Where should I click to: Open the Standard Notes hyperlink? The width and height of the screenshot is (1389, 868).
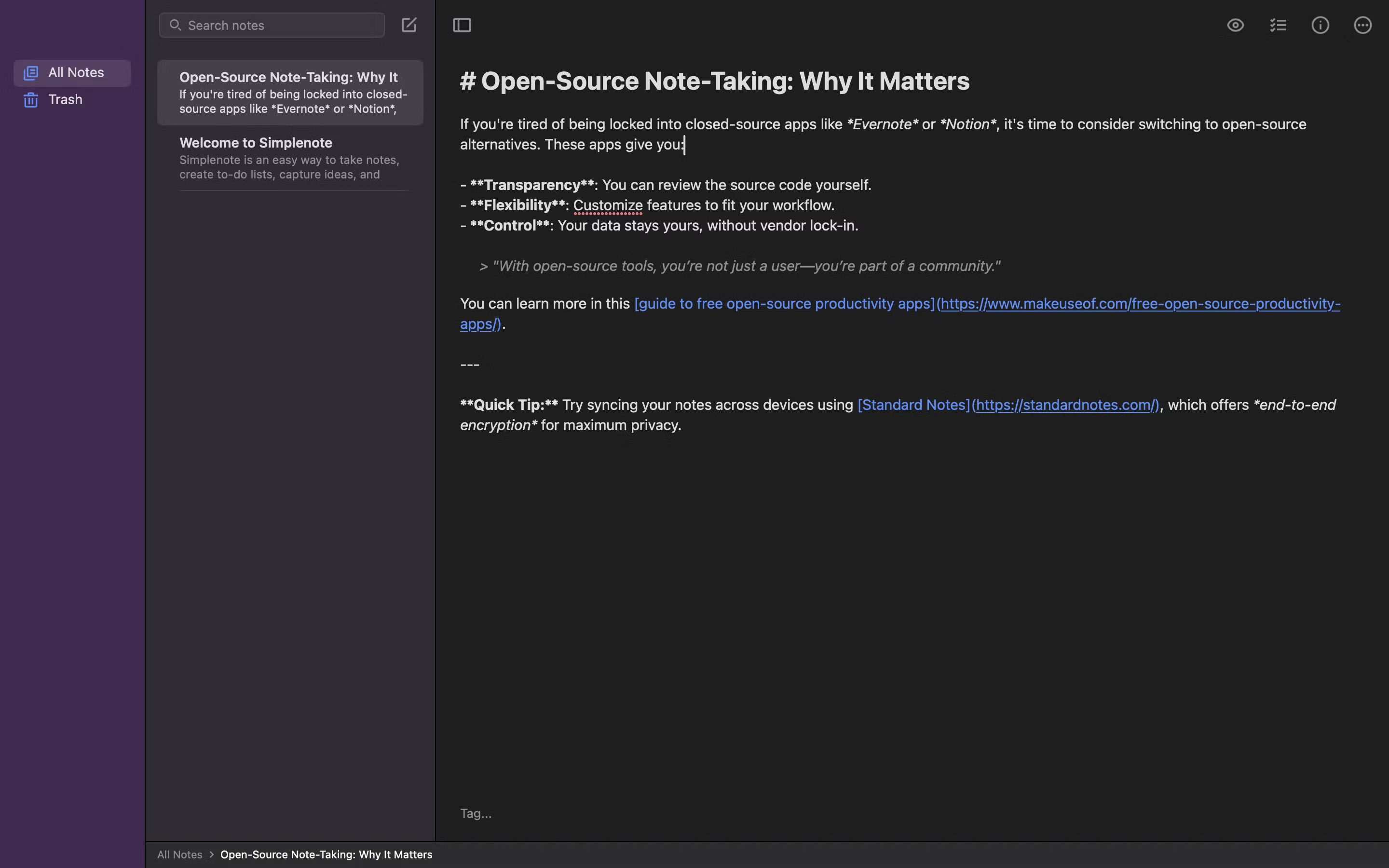pyautogui.click(x=1065, y=404)
